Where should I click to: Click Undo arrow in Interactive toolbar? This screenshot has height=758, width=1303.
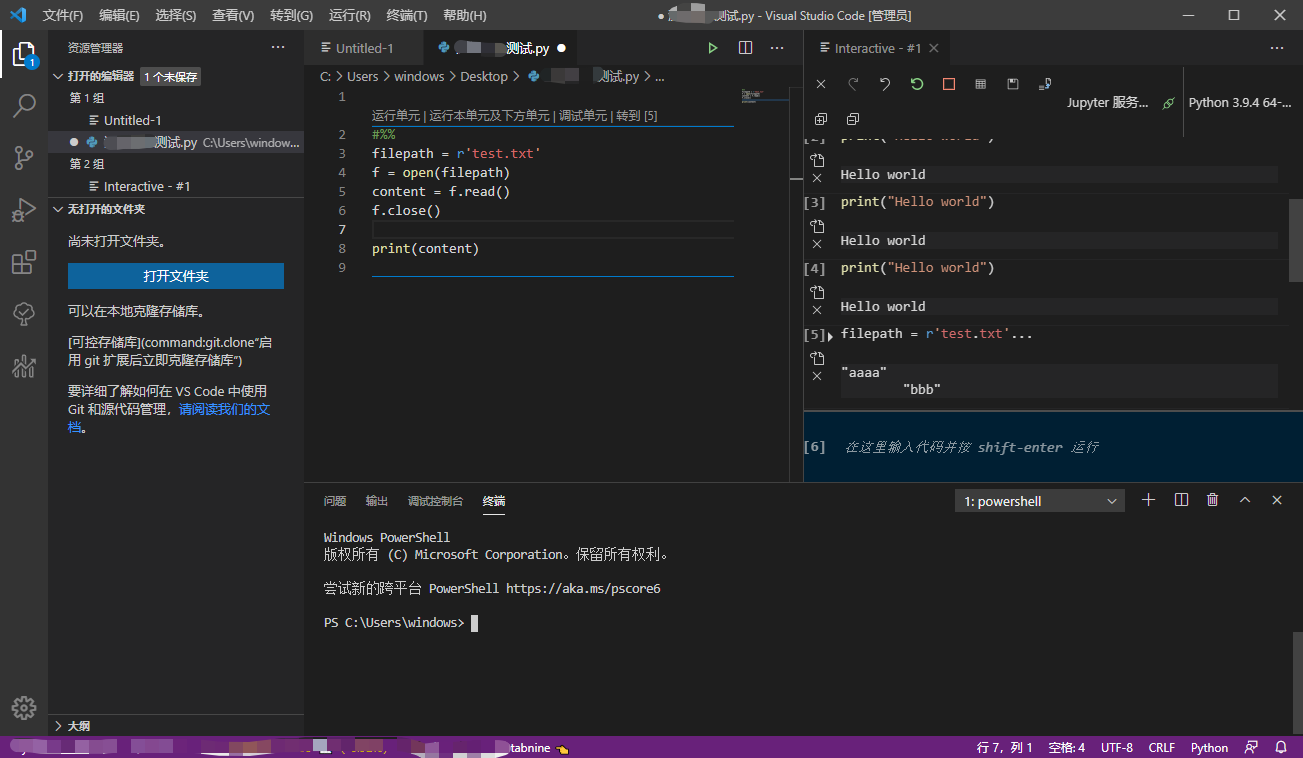[x=885, y=84]
